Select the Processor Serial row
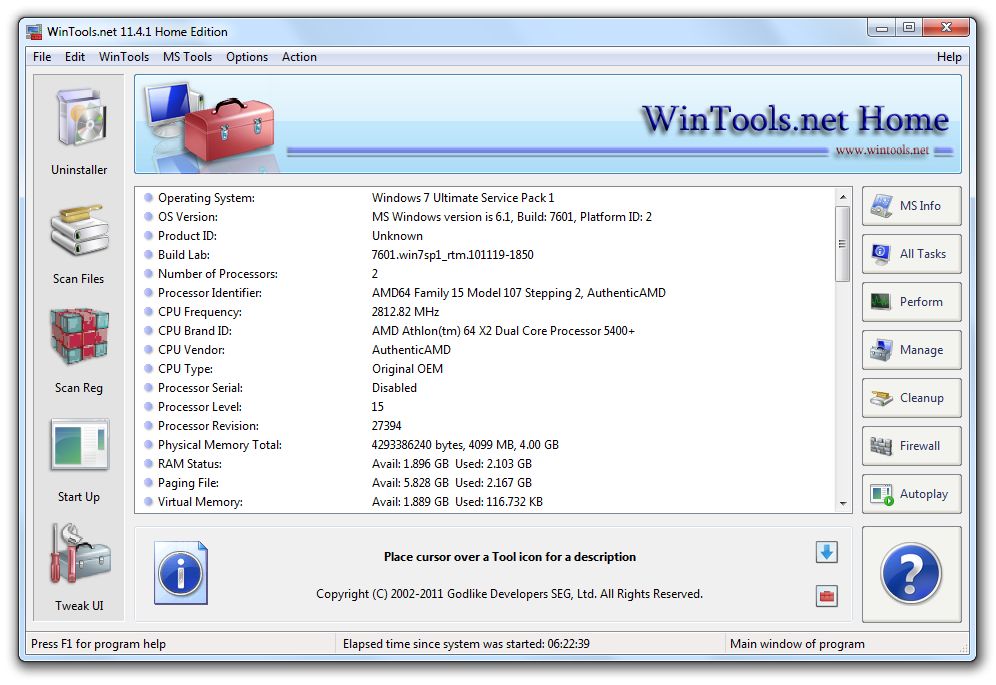Viewport: 996px width, 685px height. (x=485, y=388)
